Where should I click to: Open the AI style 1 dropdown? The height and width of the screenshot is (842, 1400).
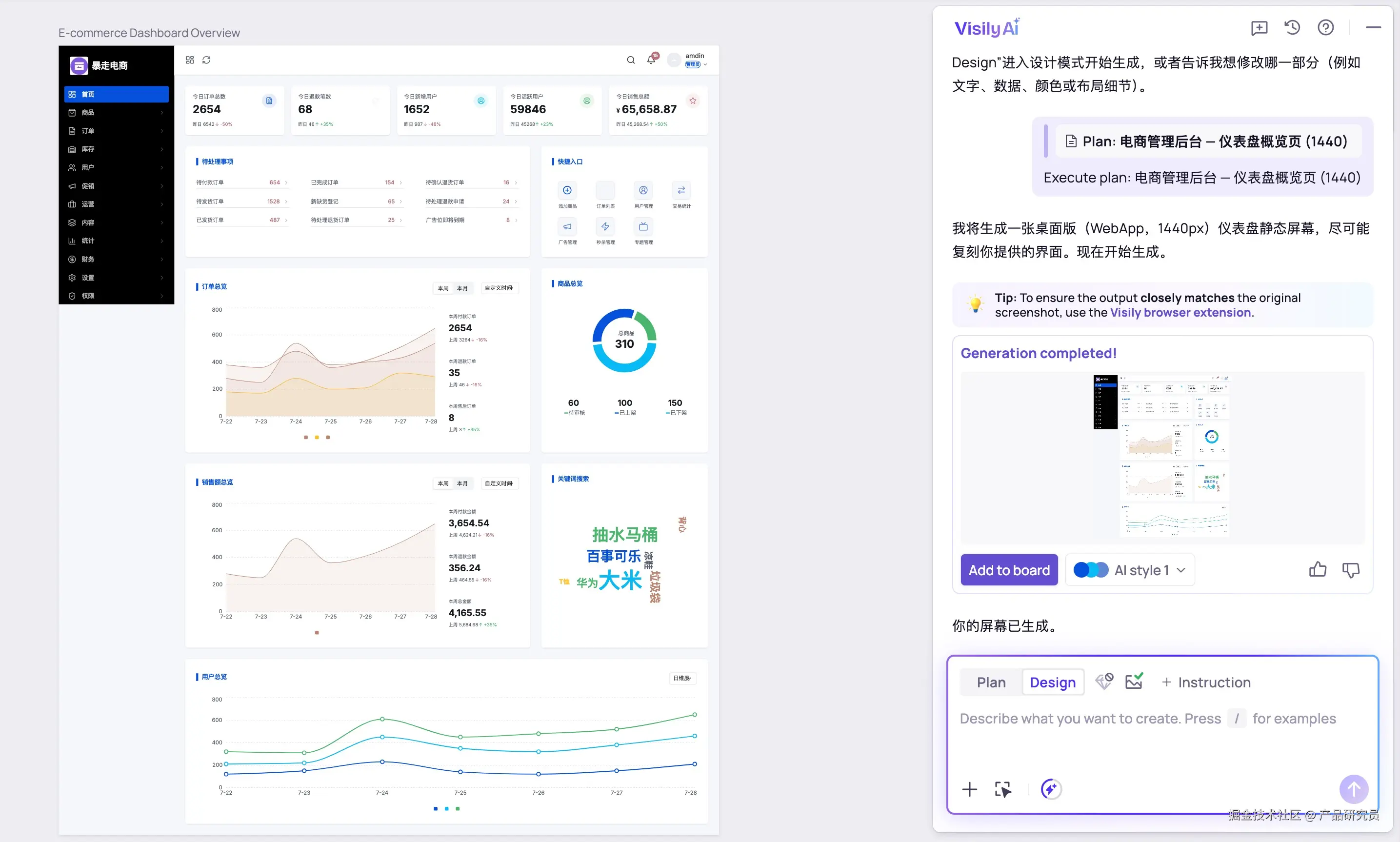[1130, 570]
